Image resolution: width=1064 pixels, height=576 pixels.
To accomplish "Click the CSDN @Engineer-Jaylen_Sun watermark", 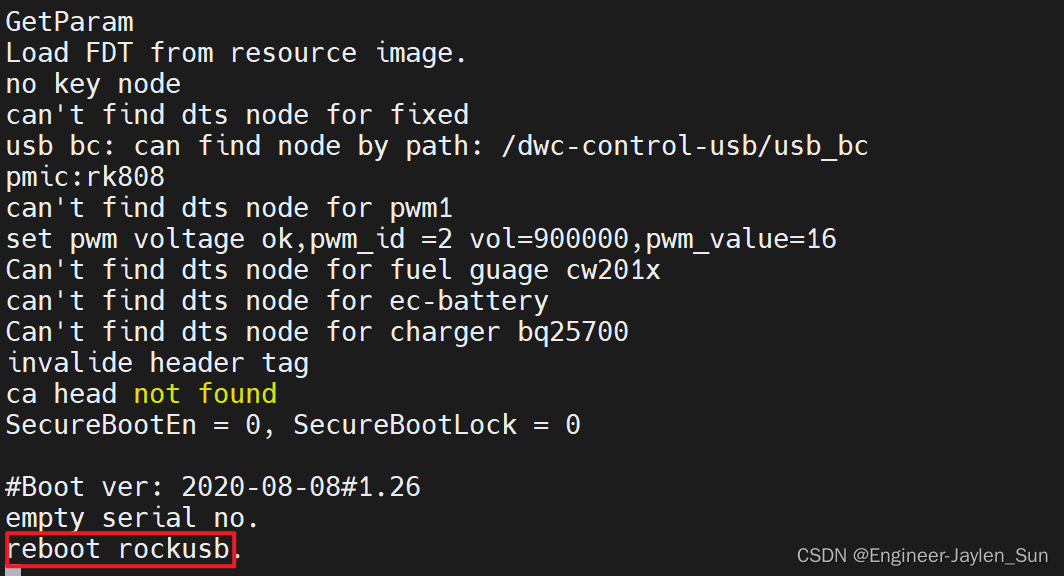I will [x=923, y=556].
